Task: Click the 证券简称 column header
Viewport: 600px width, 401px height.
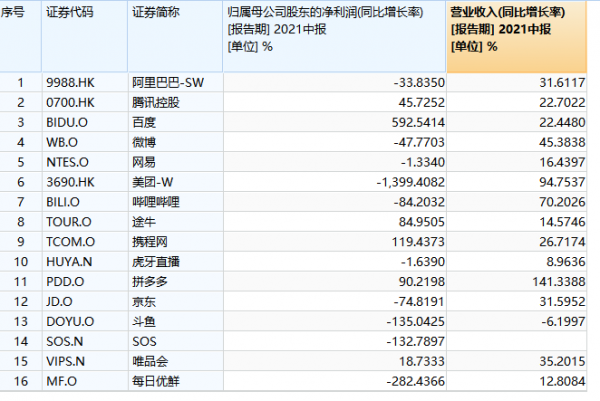Action: pos(175,36)
